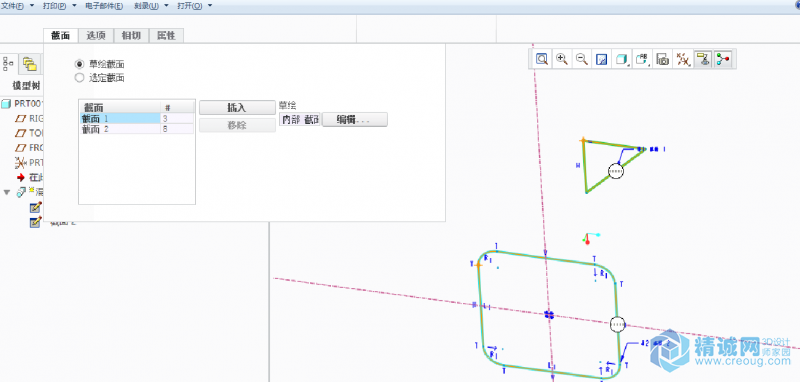Viewport: 800px width, 382px height.
Task: Select the 选定截面 radio button
Action: coord(79,78)
